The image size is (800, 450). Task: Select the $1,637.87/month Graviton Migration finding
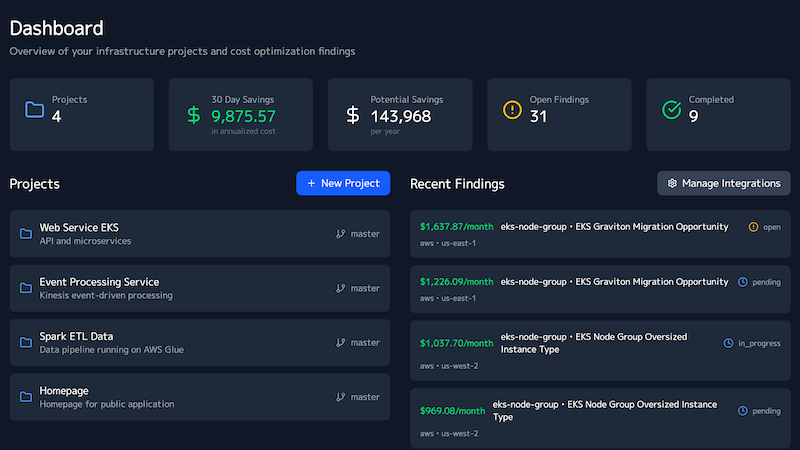pyautogui.click(x=600, y=234)
